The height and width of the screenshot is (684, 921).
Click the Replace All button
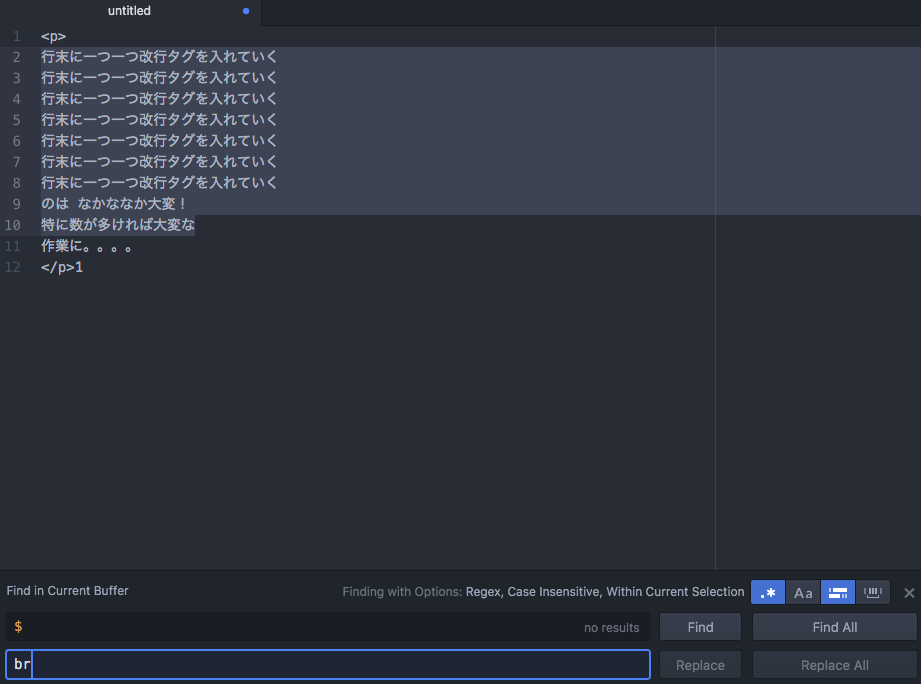click(834, 665)
